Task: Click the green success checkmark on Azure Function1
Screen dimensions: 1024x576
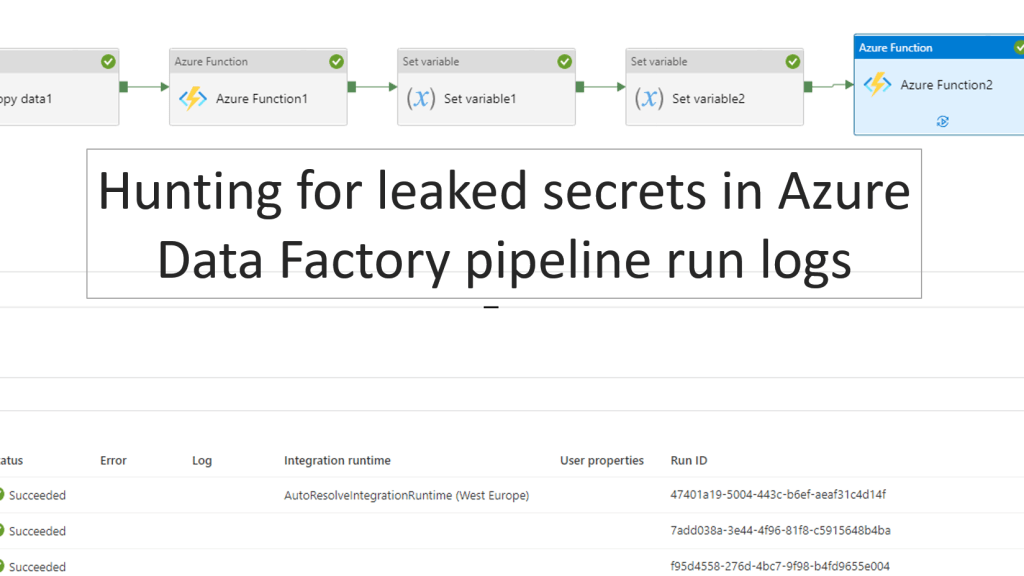Action: (336, 62)
